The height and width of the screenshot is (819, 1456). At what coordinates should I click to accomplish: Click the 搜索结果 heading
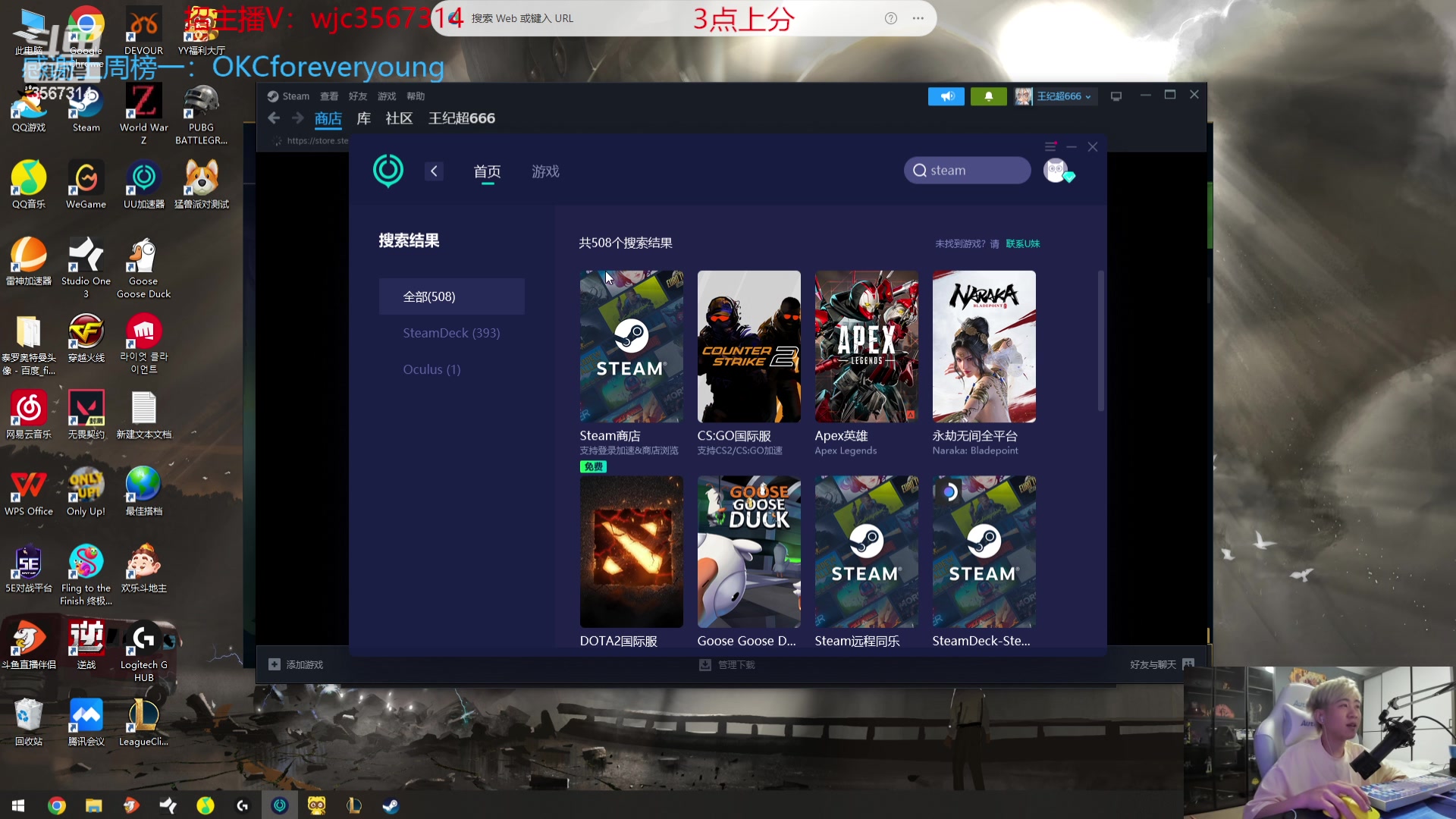click(x=409, y=241)
